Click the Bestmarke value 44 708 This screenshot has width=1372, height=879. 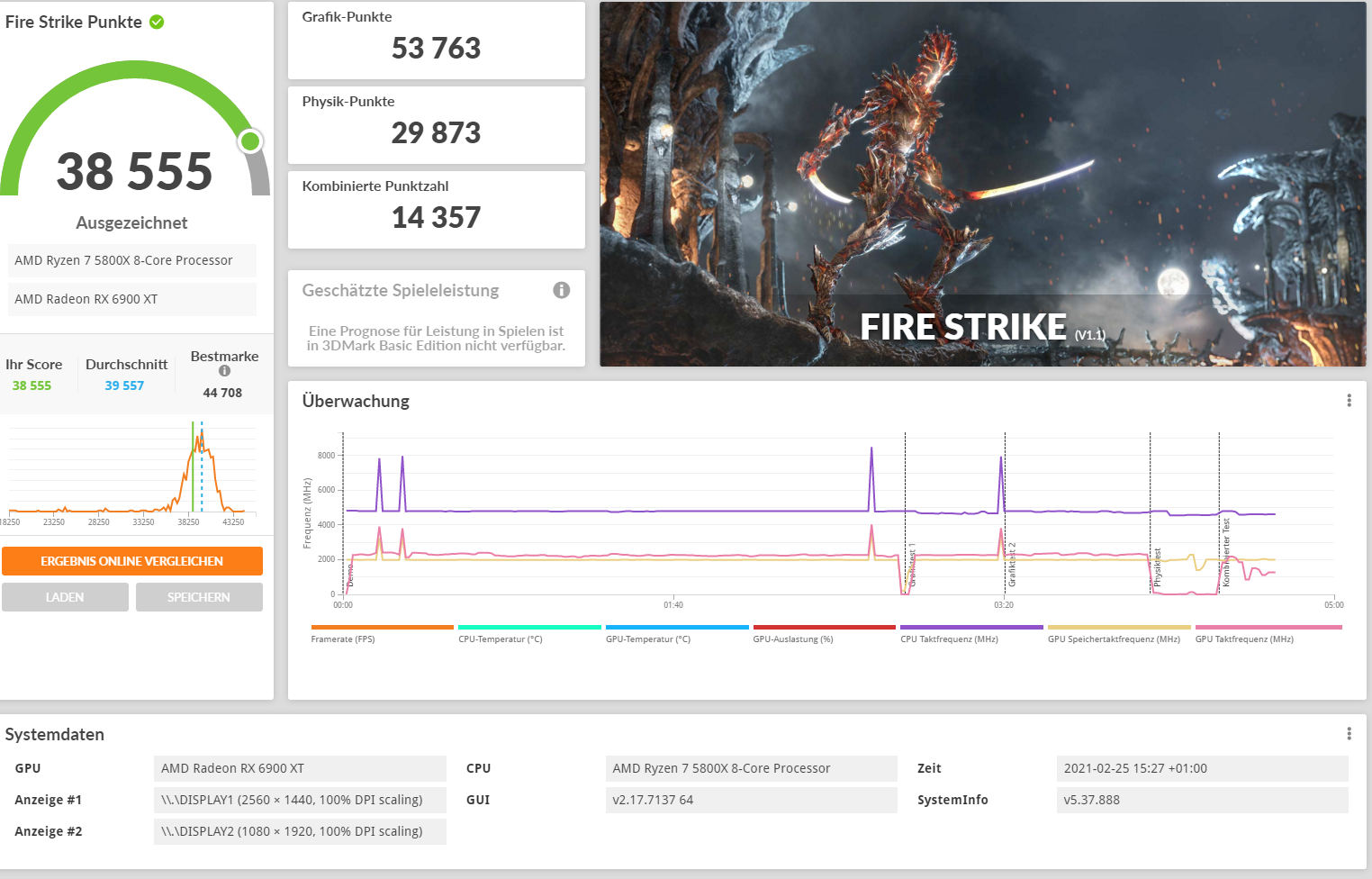click(222, 393)
